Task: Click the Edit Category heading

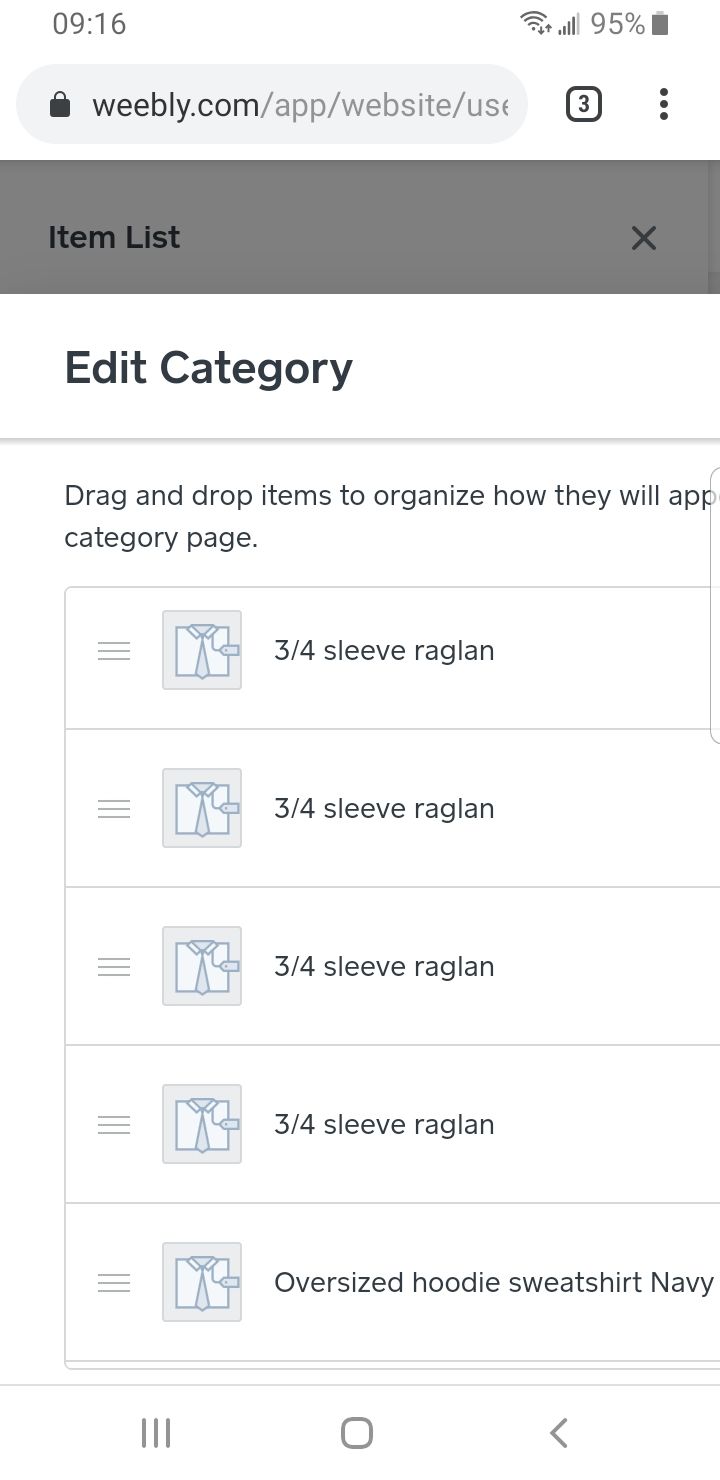Action: (x=208, y=368)
